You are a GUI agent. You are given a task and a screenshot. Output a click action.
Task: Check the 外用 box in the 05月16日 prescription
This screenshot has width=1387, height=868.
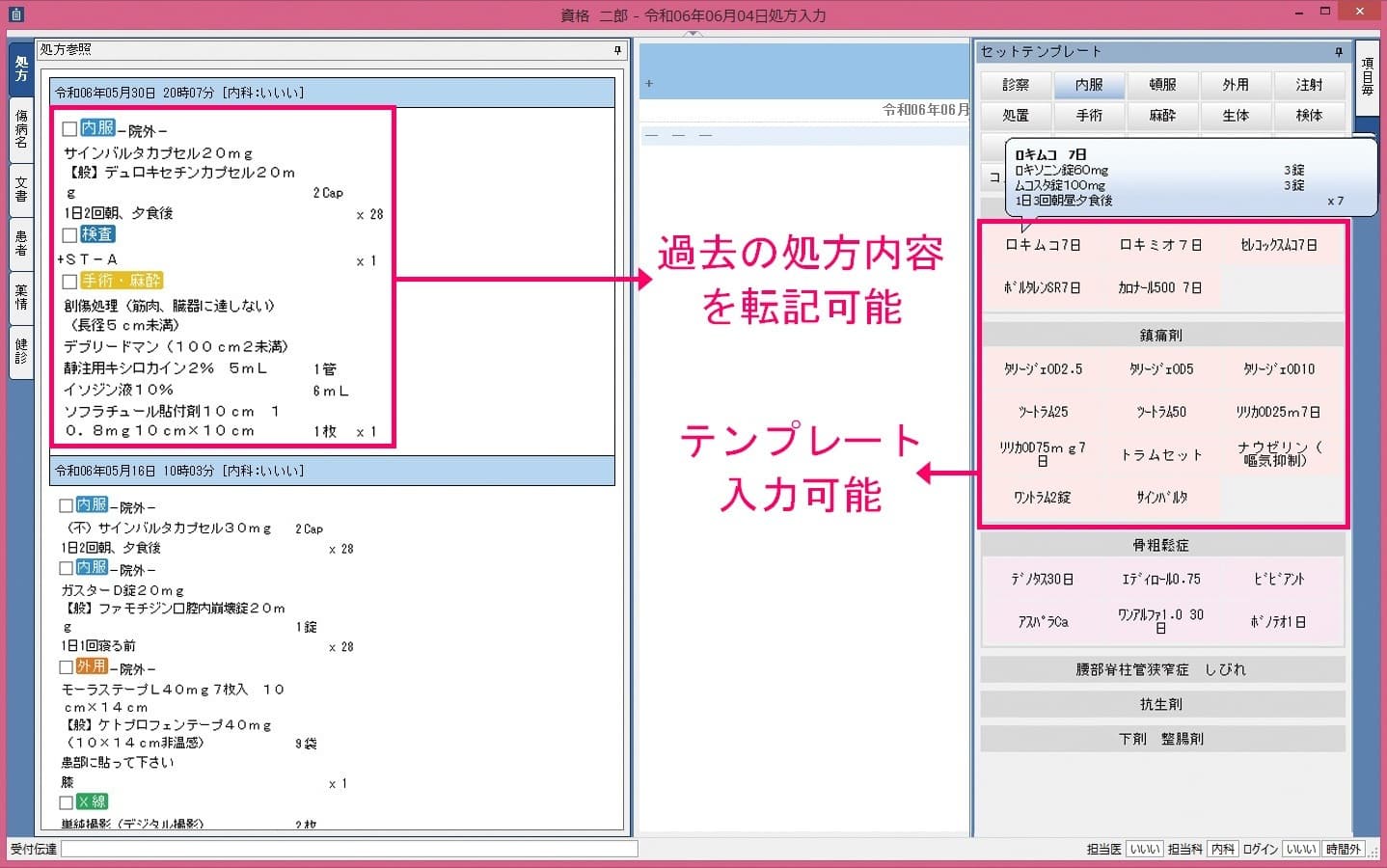[x=67, y=666]
